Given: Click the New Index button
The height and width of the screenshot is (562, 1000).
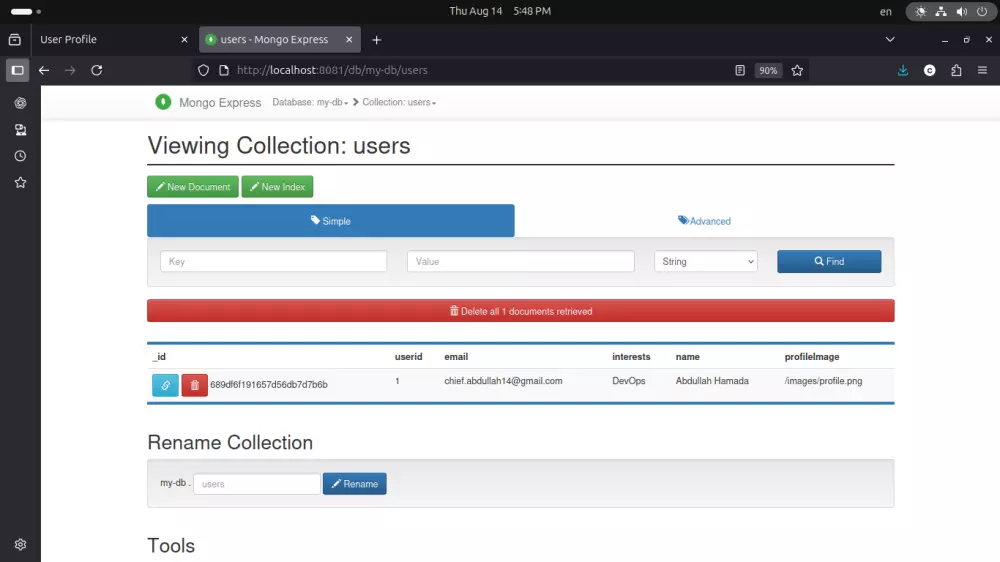Looking at the screenshot, I should coord(277,187).
